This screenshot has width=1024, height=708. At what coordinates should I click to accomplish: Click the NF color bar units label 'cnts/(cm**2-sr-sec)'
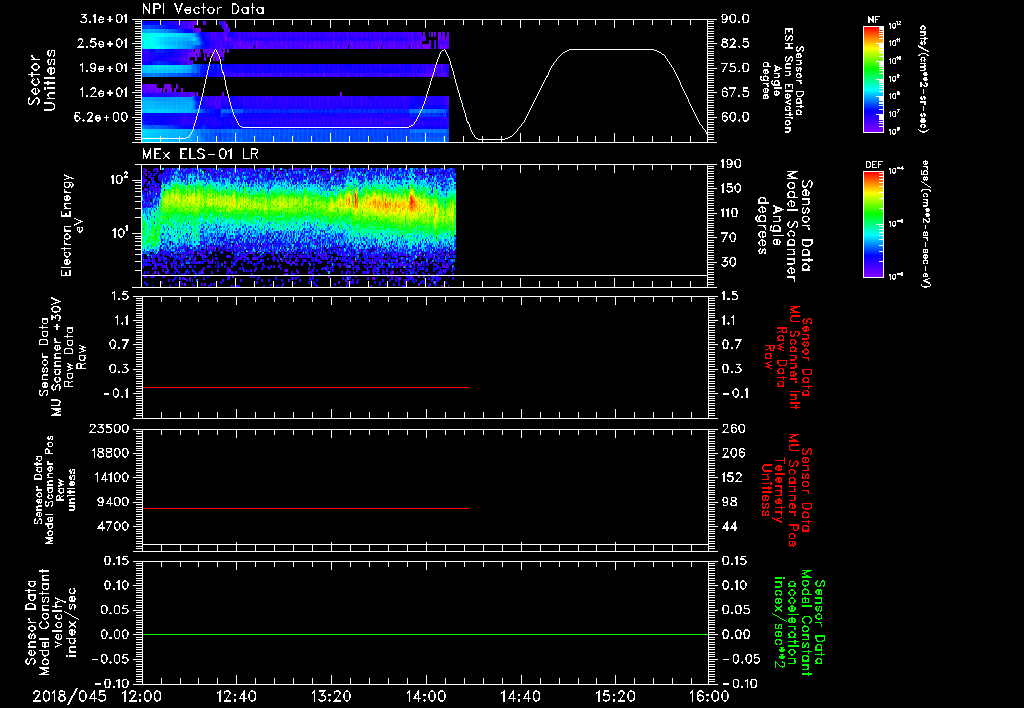pos(923,79)
